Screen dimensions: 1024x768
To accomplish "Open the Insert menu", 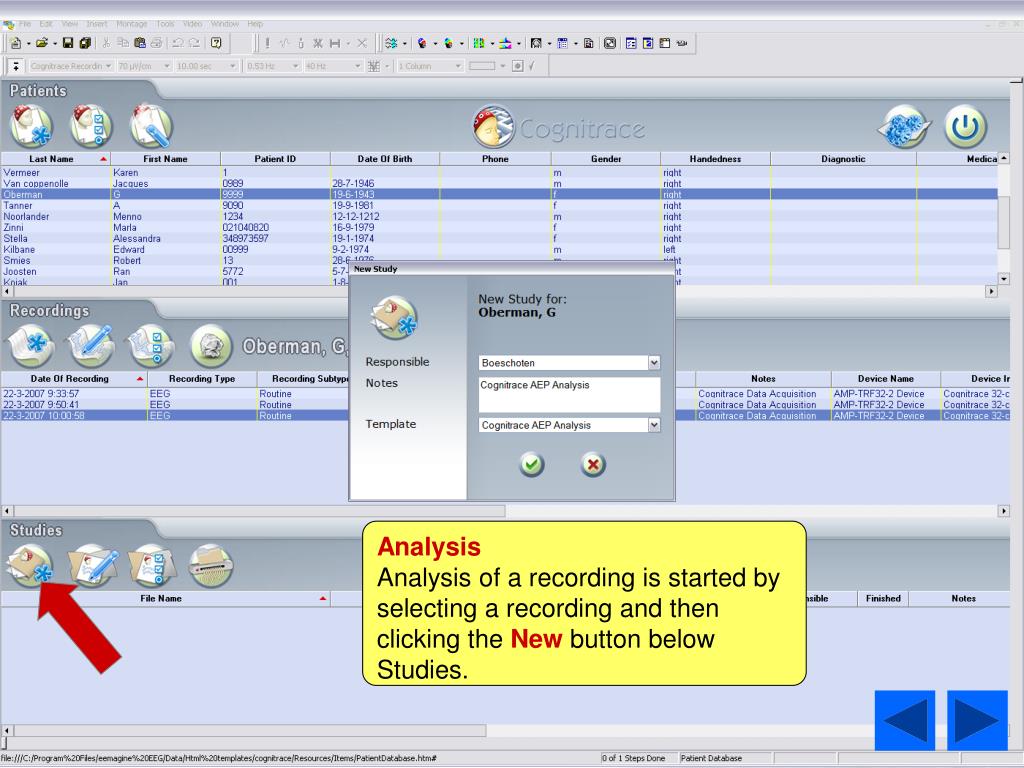I will pos(97,24).
